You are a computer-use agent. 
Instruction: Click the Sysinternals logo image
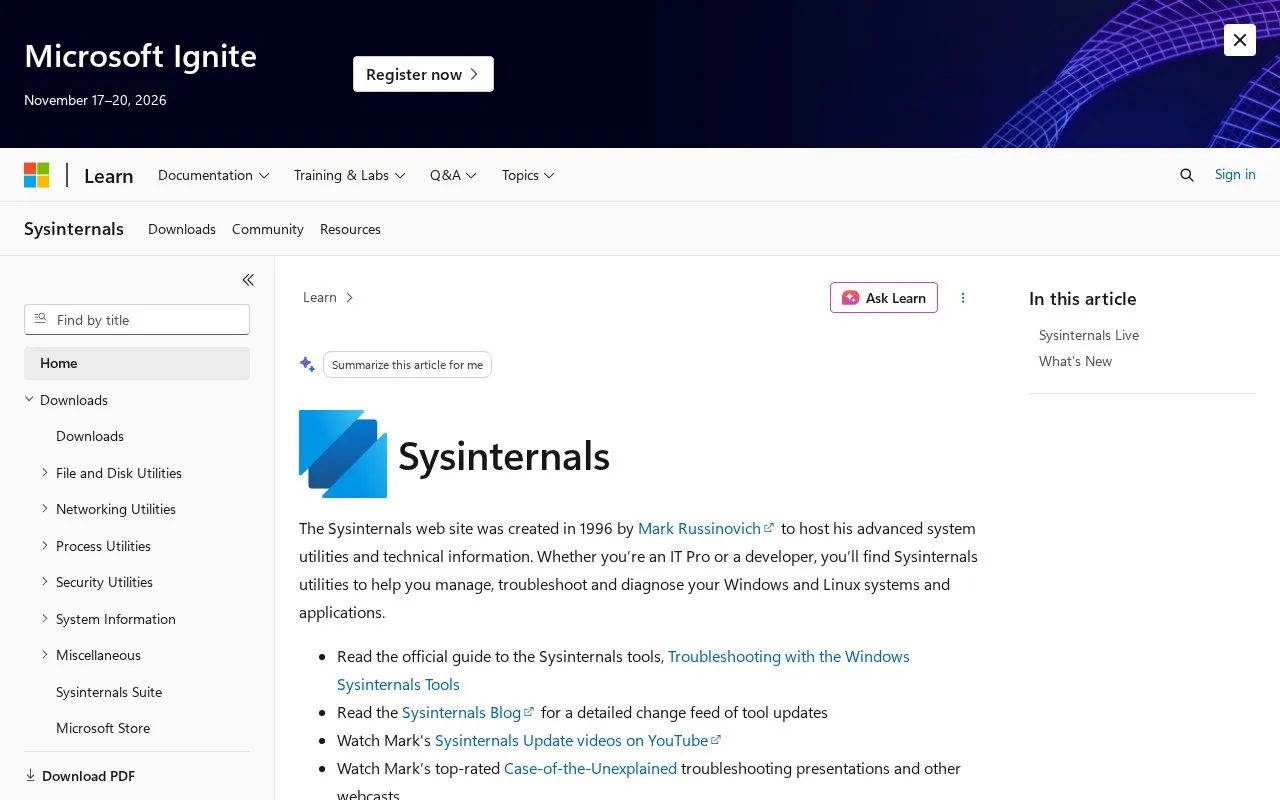(343, 454)
